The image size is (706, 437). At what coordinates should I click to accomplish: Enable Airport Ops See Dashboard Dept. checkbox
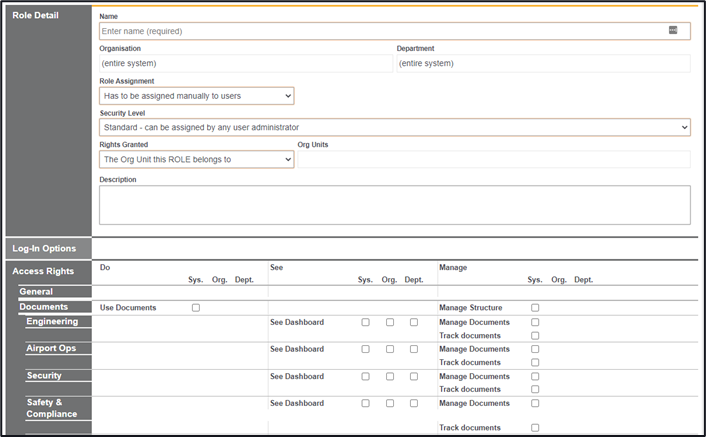click(x=414, y=349)
